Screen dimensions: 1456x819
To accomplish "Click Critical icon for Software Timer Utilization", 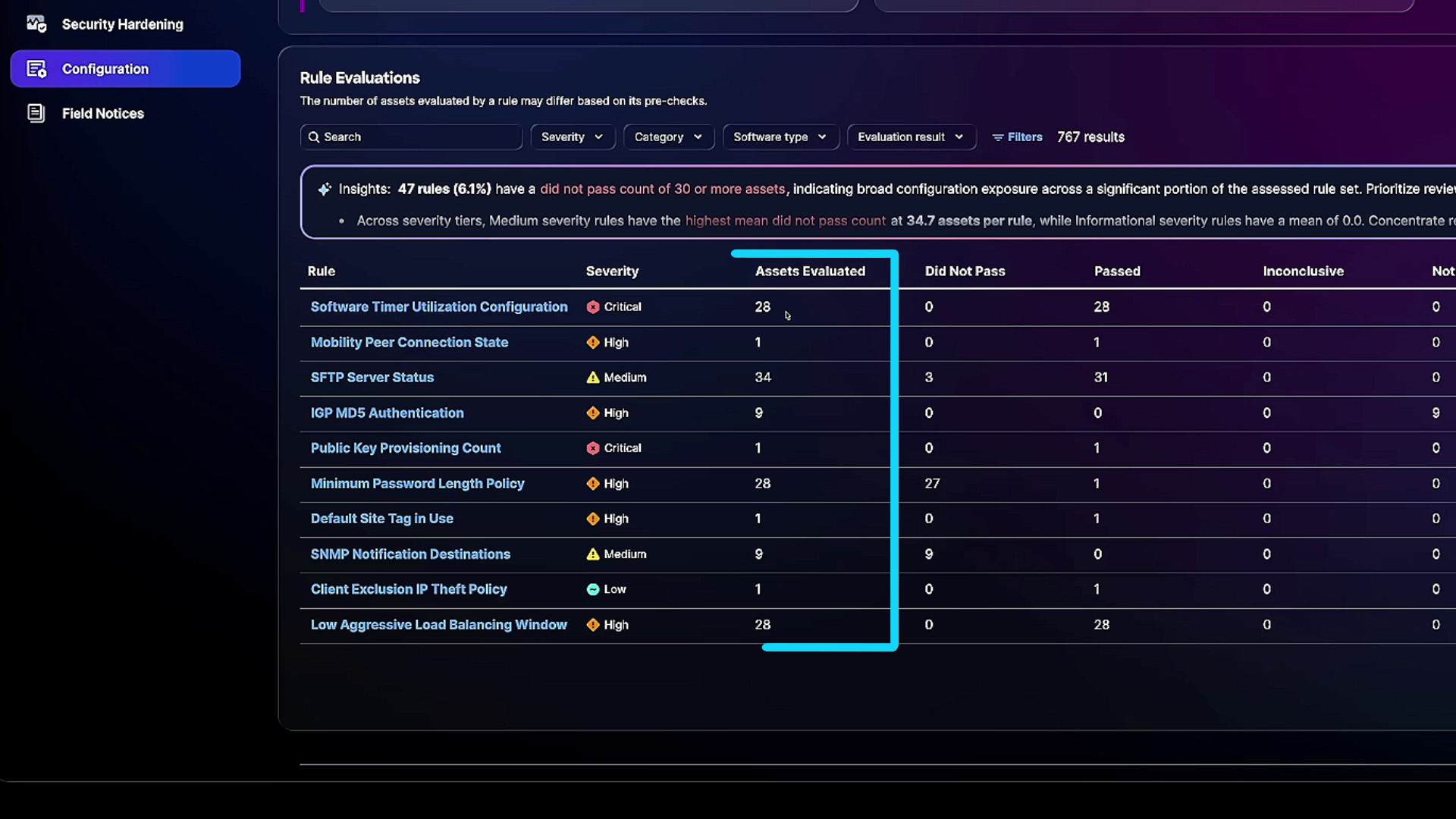I will point(593,307).
